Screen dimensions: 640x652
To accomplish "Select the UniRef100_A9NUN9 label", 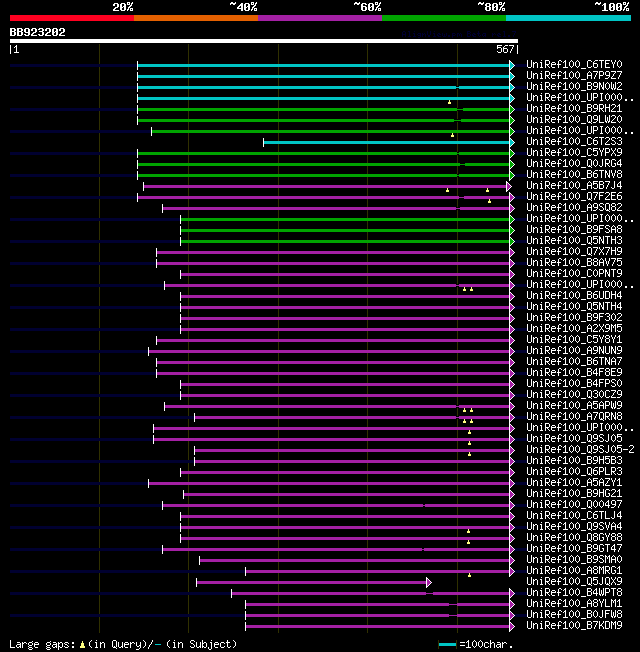I will click(x=574, y=351).
